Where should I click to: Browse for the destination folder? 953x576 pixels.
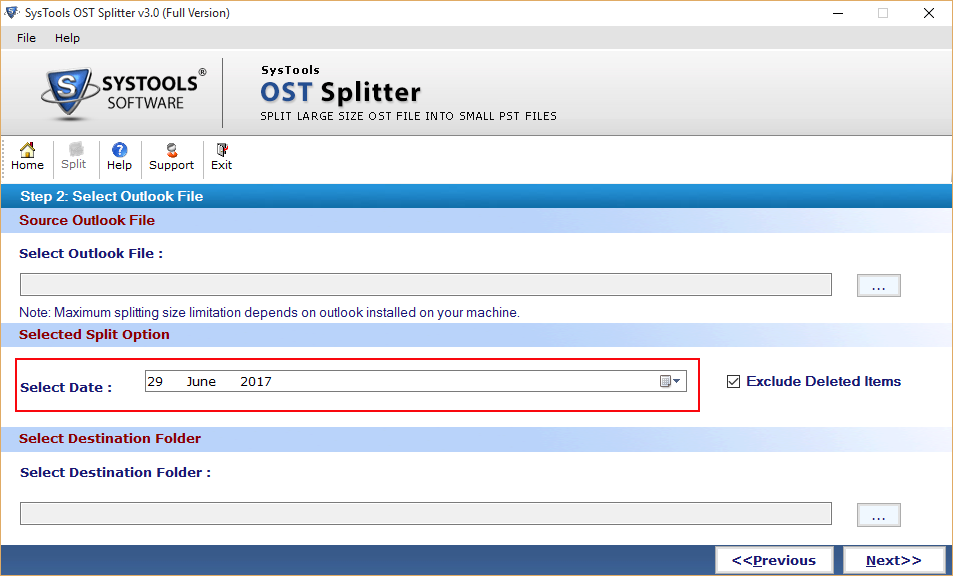(x=878, y=515)
